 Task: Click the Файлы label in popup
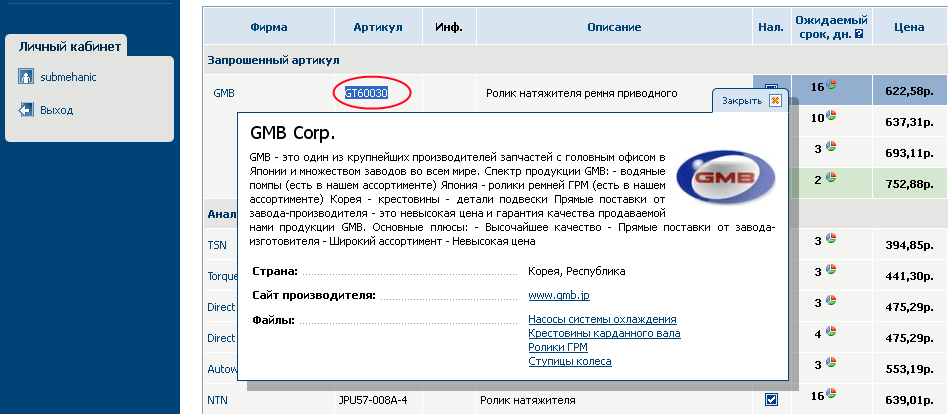point(273,320)
